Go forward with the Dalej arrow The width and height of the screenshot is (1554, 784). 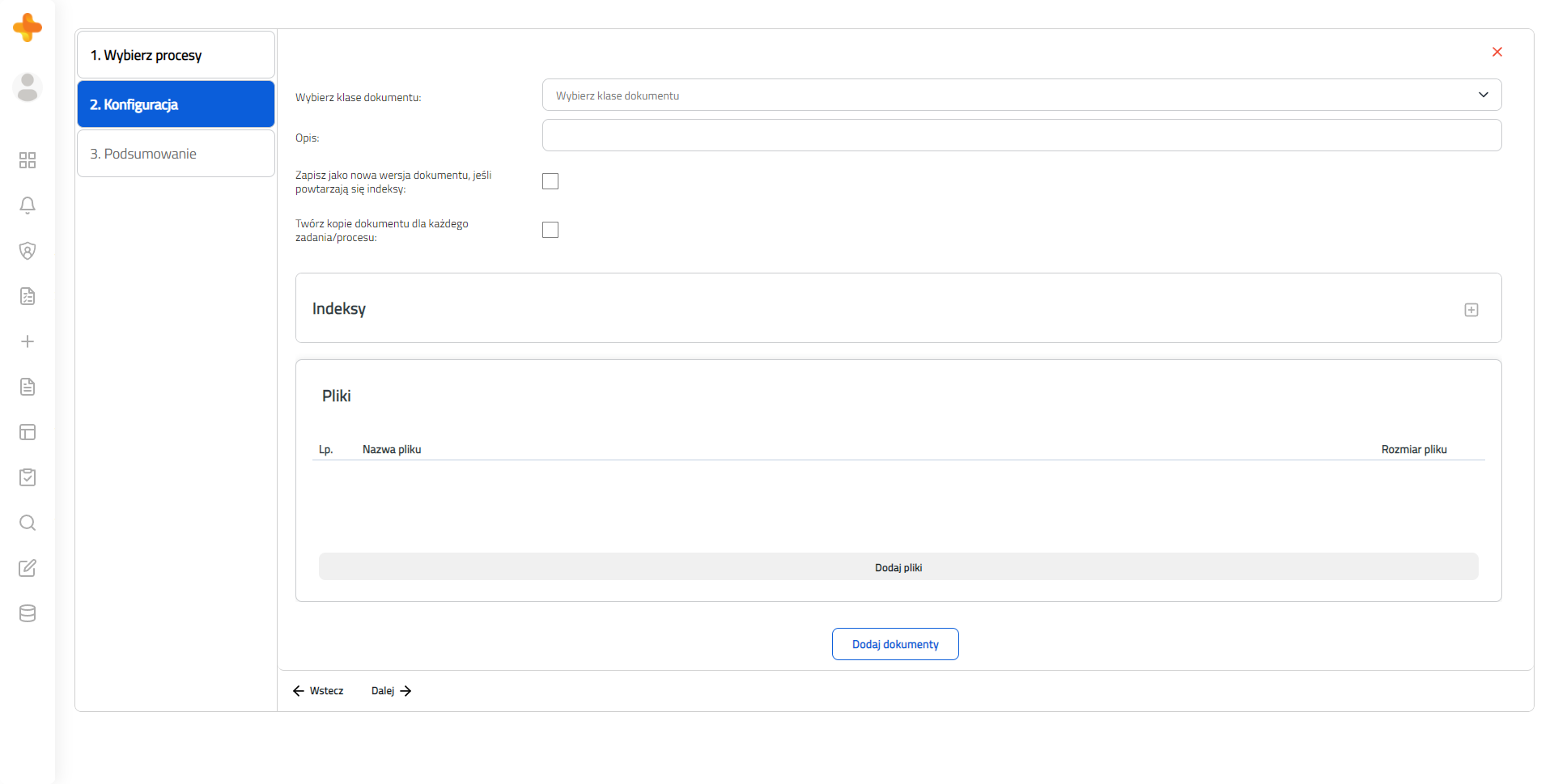(x=392, y=691)
